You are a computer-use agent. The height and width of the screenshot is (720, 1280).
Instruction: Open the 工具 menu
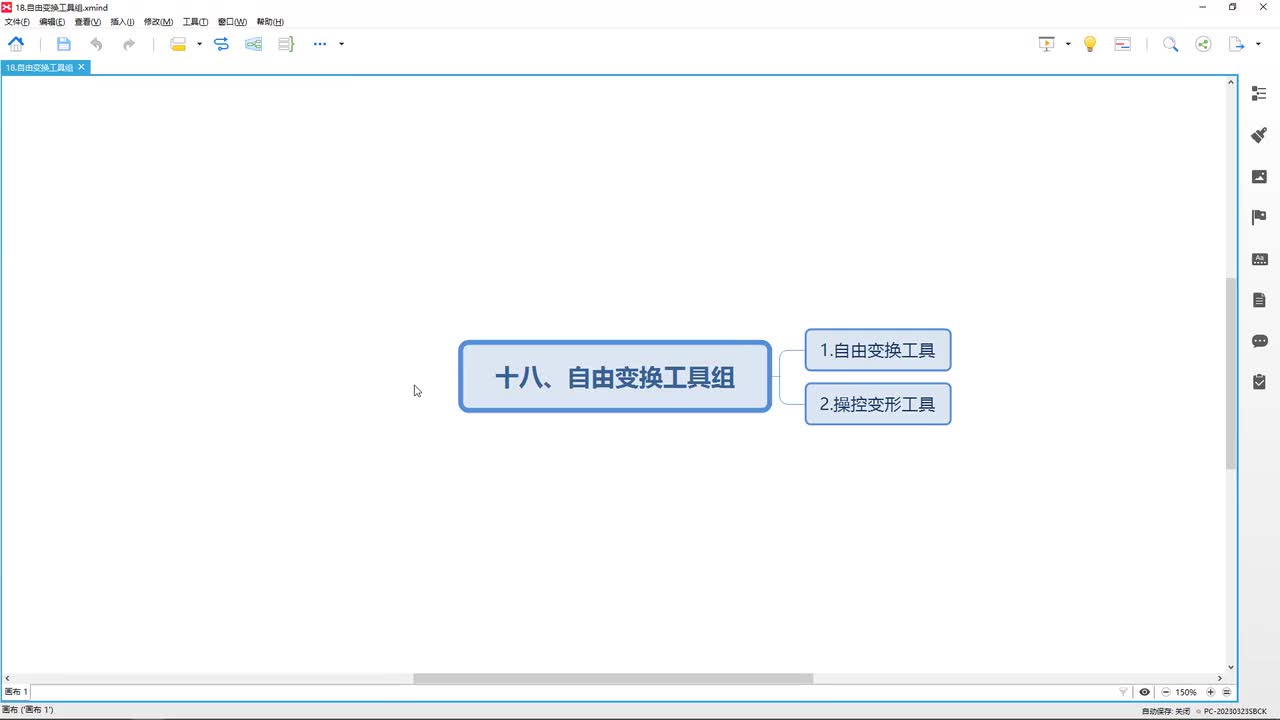coord(195,22)
